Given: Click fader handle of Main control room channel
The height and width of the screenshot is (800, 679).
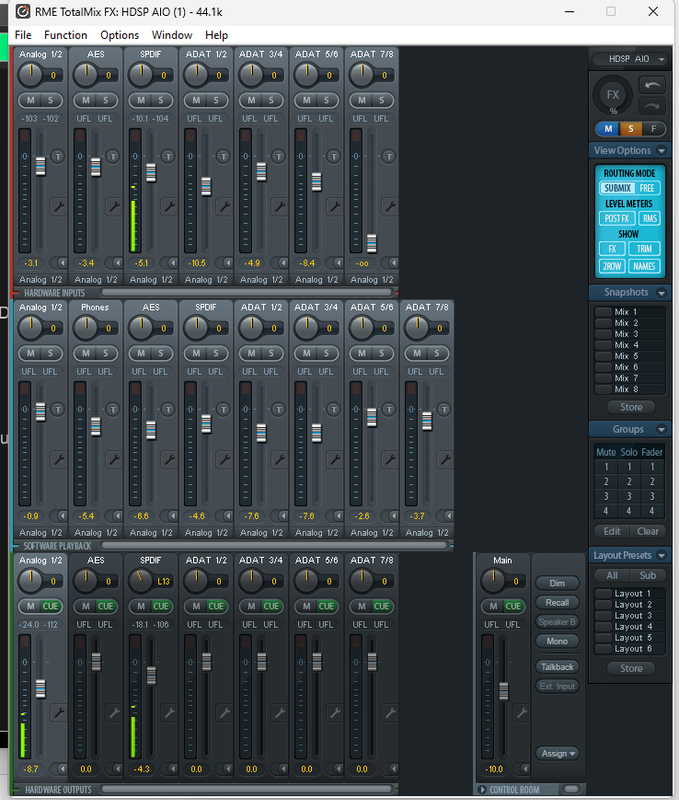Looking at the screenshot, I should click(x=504, y=691).
